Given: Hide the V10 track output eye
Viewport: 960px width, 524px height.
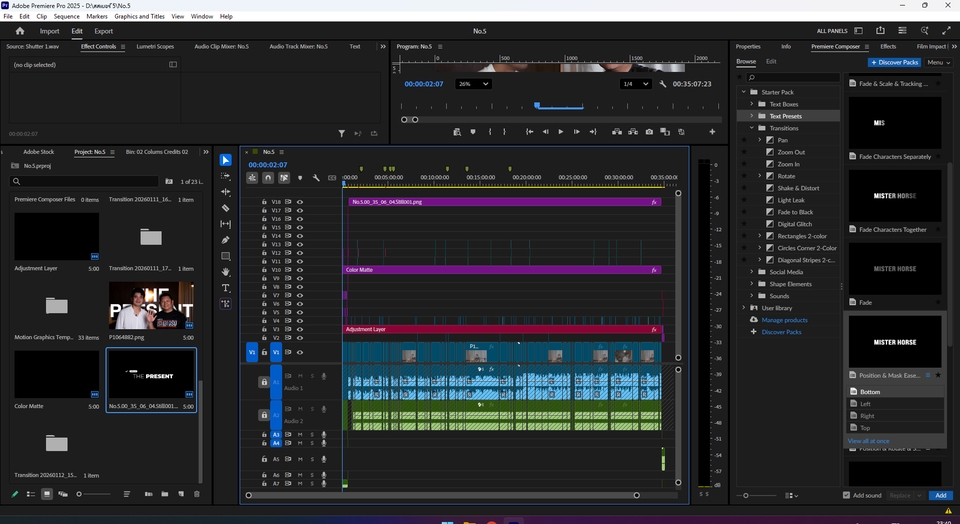Looking at the screenshot, I should (300, 269).
